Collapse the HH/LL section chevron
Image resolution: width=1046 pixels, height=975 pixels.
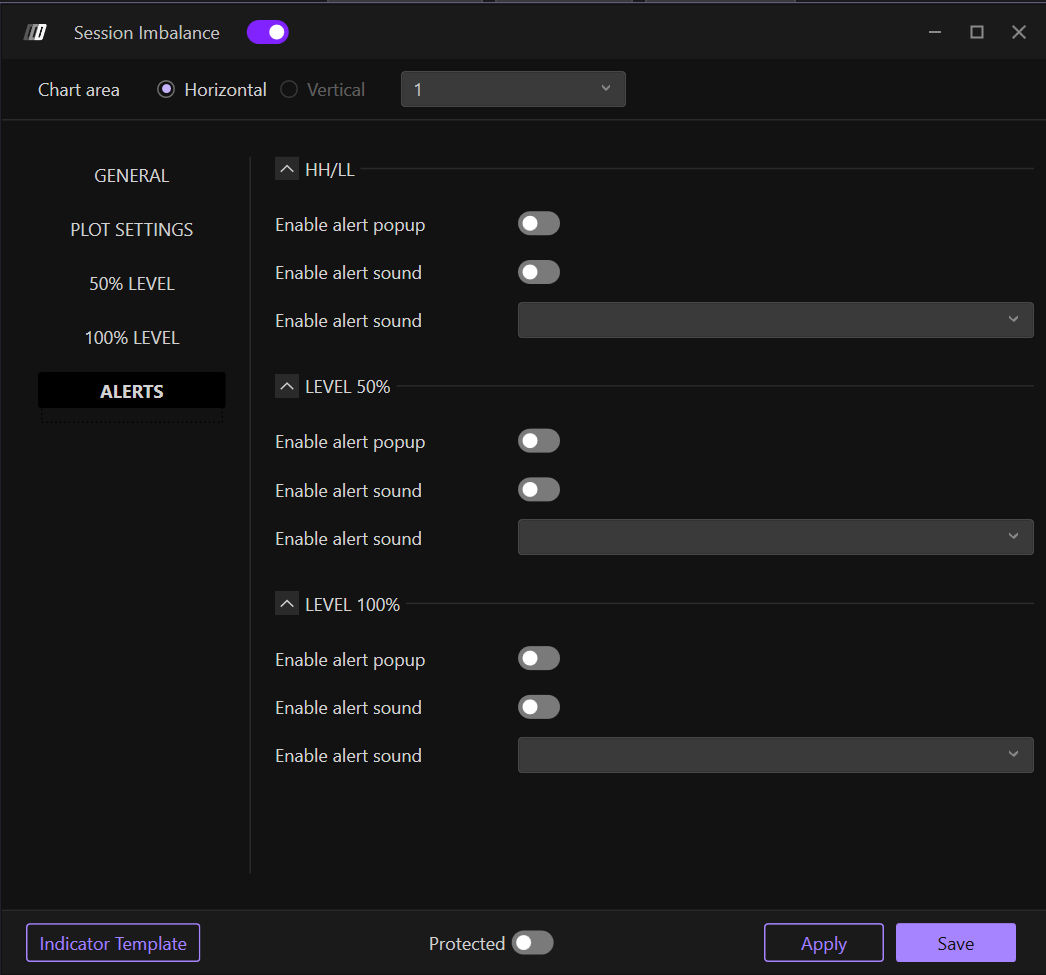[x=287, y=169]
